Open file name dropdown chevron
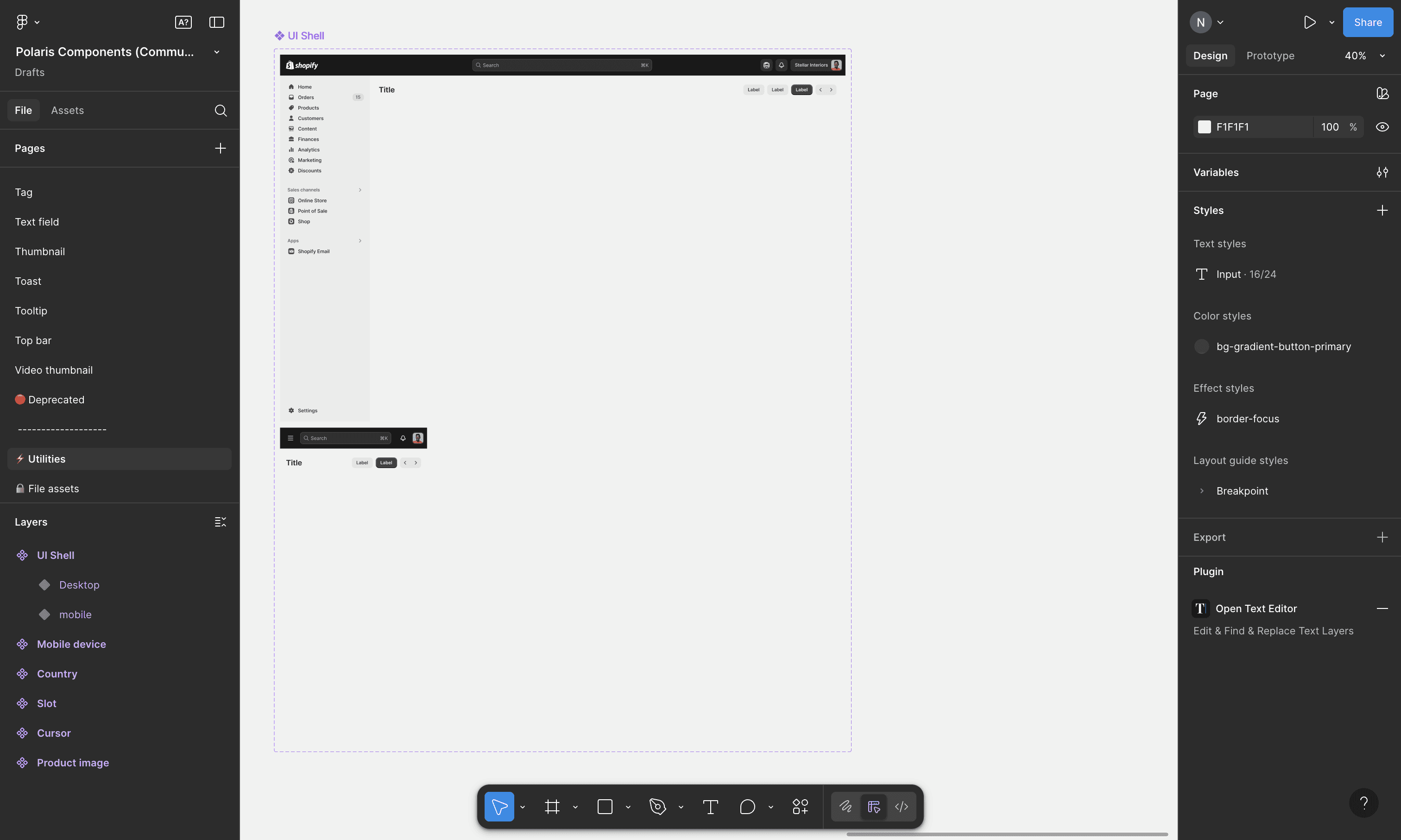Viewport: 1401px width, 840px height. coord(216,52)
